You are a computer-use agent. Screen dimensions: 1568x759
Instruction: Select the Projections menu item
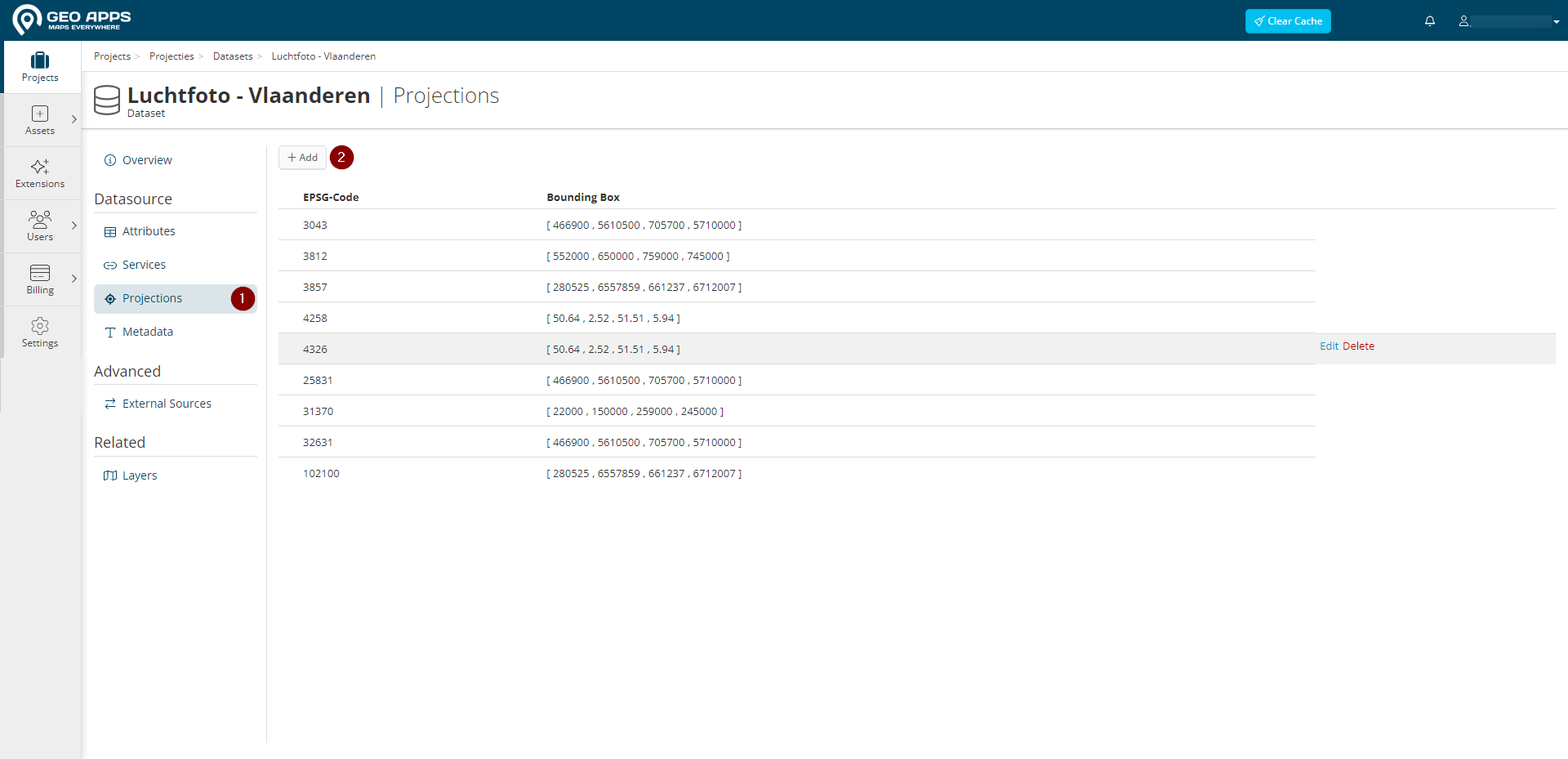176,298
